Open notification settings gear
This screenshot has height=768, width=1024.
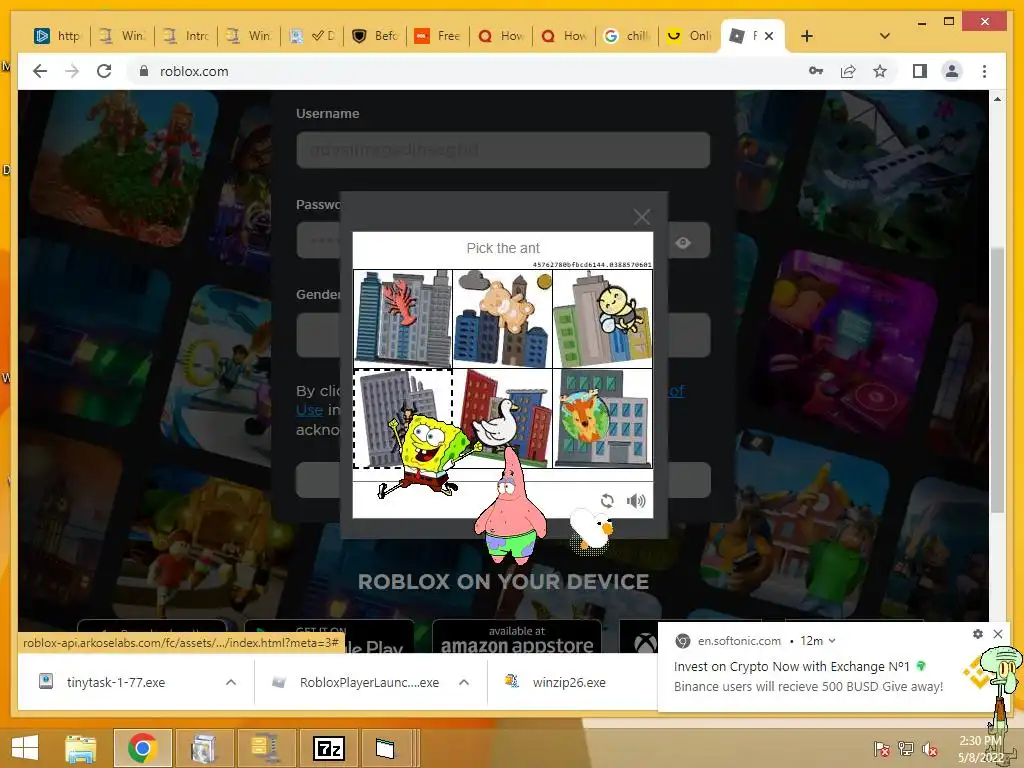pyautogui.click(x=978, y=633)
